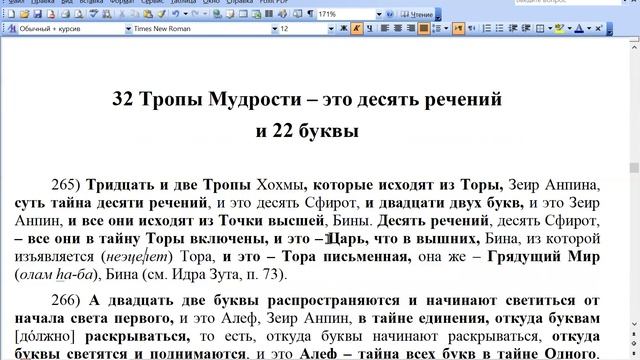Expand the Undo history arrow
The image size is (640, 360).
pyautogui.click(x=185, y=14)
